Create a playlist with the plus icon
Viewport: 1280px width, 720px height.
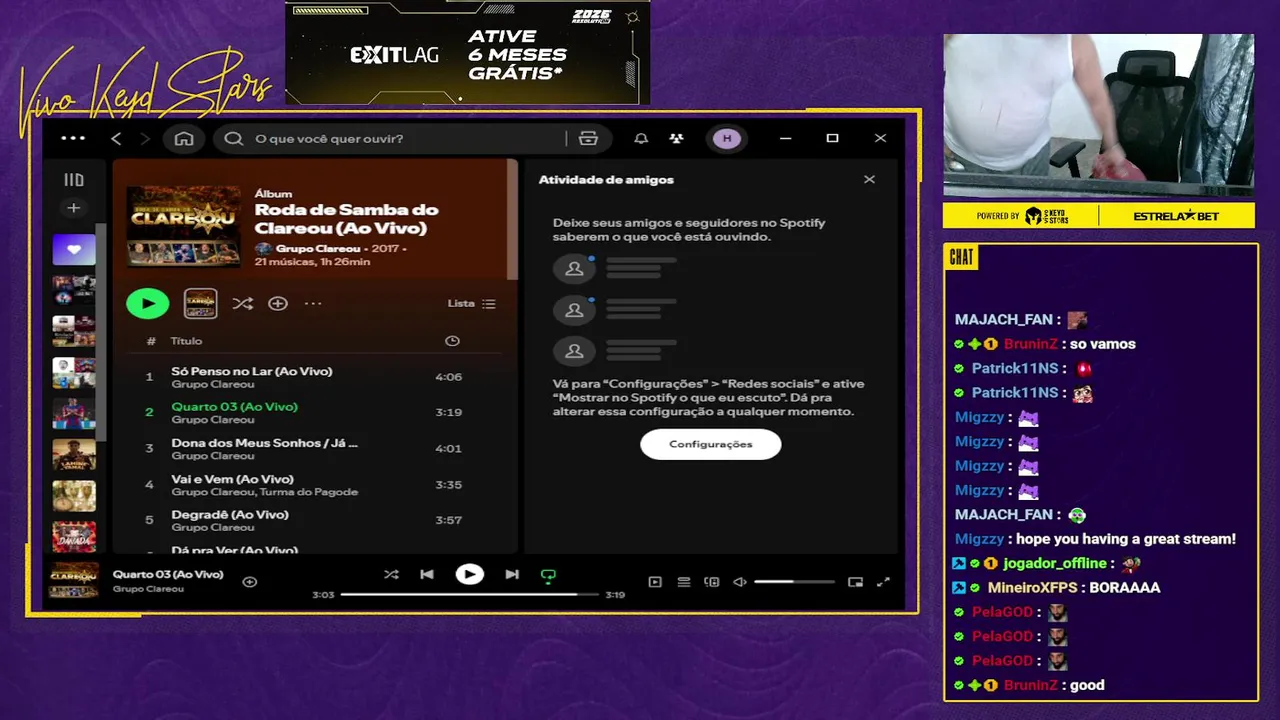pos(74,208)
